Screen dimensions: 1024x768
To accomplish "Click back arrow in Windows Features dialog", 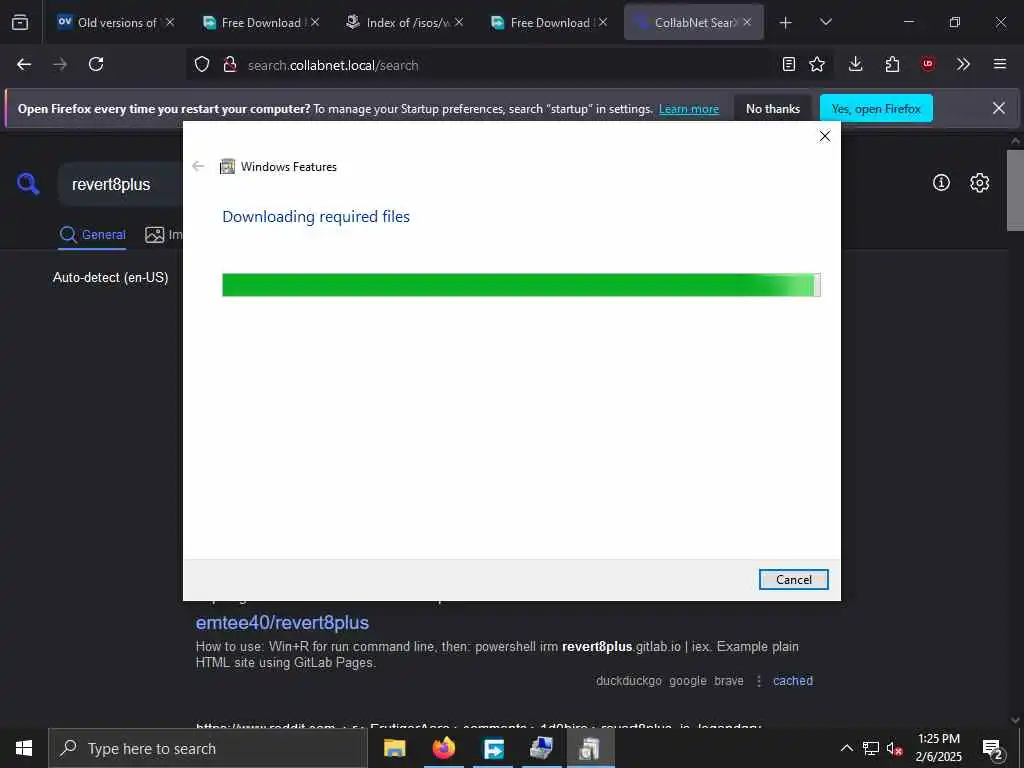I will [199, 167].
